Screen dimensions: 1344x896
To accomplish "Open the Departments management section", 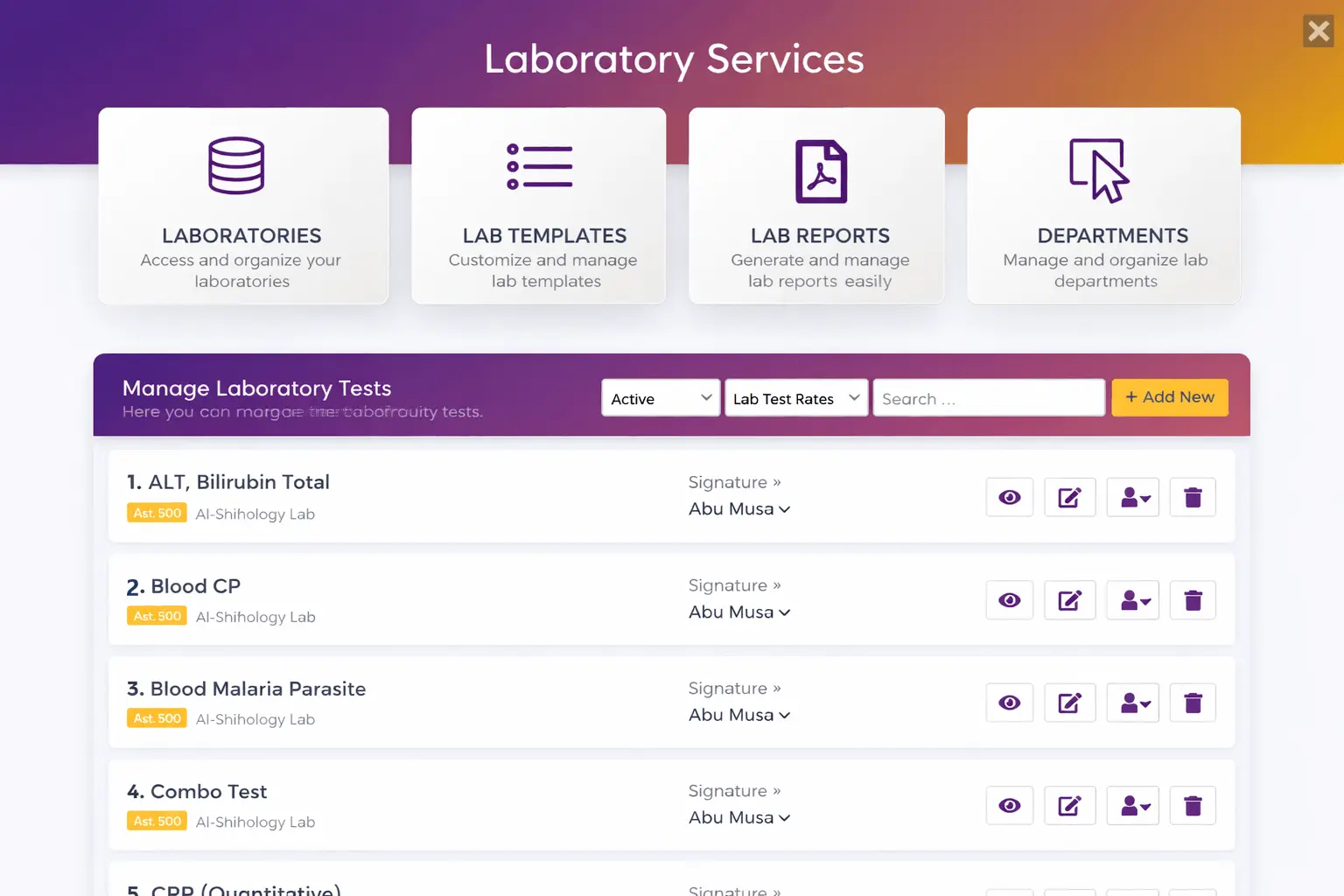I will coord(1103,206).
